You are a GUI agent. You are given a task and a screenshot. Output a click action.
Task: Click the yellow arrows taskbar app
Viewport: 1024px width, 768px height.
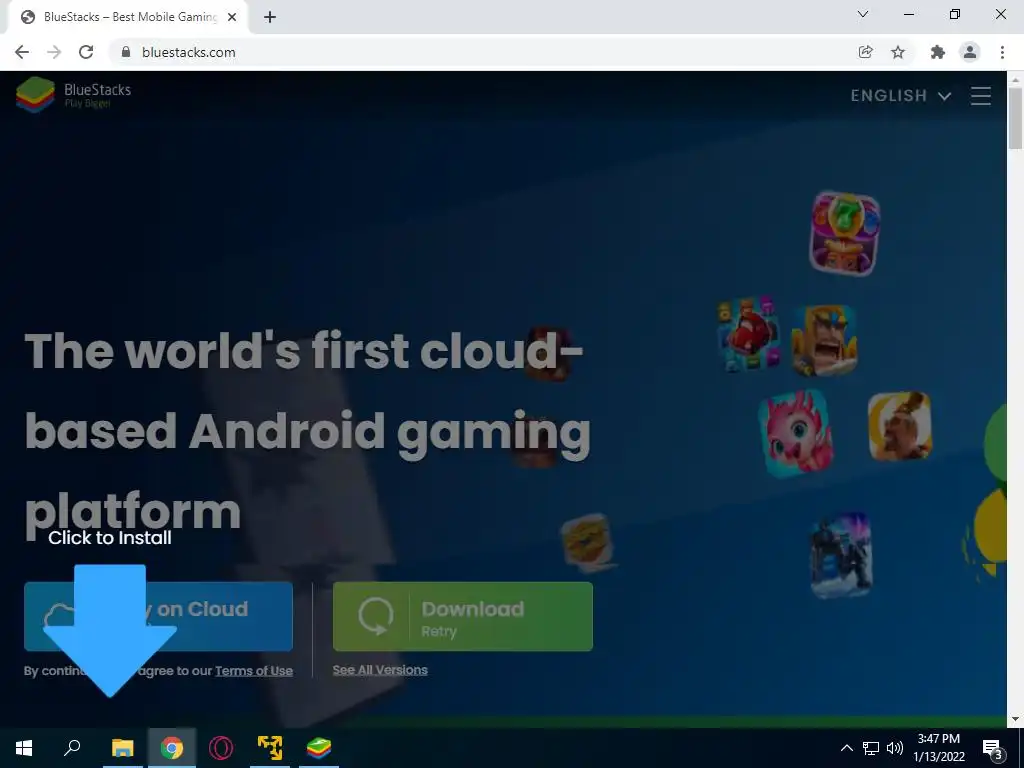tap(270, 748)
